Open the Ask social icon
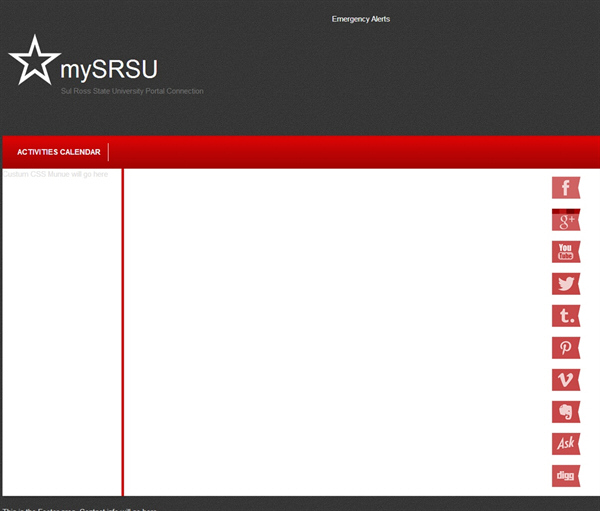This screenshot has height=511, width=600. [565, 444]
